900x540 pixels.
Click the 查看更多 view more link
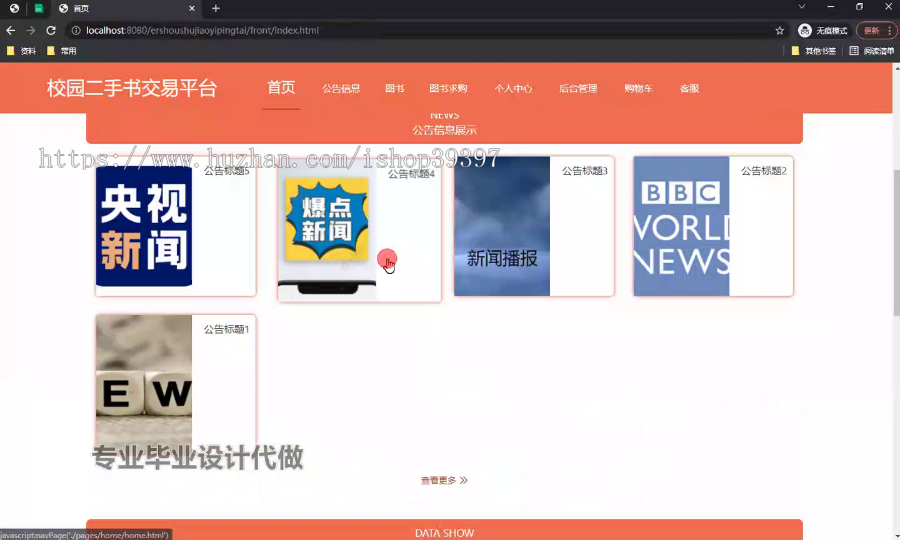click(444, 480)
